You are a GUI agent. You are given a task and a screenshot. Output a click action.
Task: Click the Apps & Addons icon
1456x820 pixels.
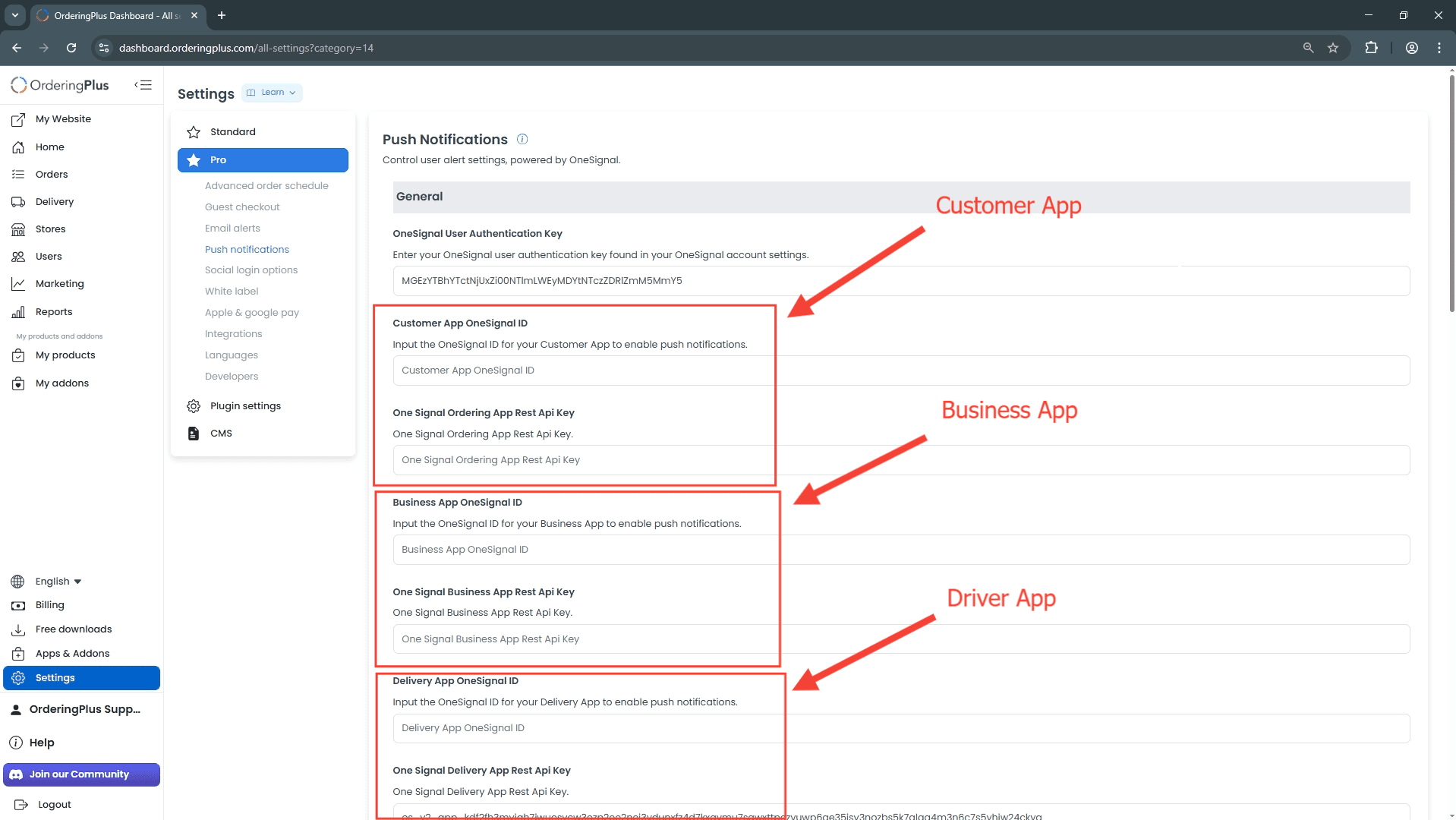(18, 654)
